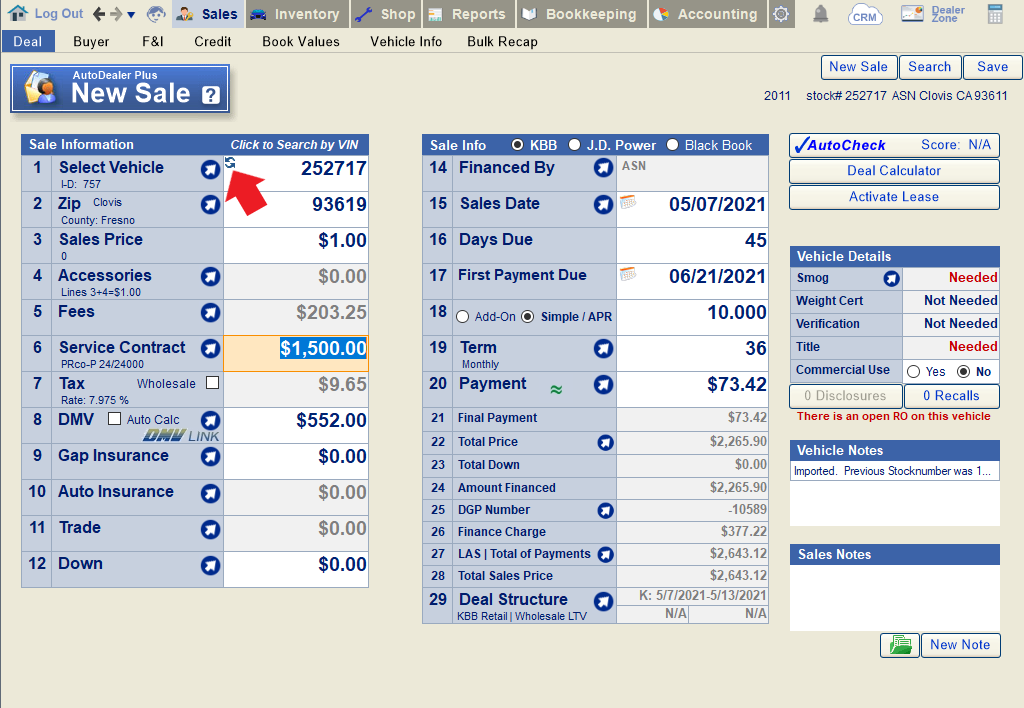Click the home icon beside Log Out
The width and height of the screenshot is (1024, 708).
(18, 13)
